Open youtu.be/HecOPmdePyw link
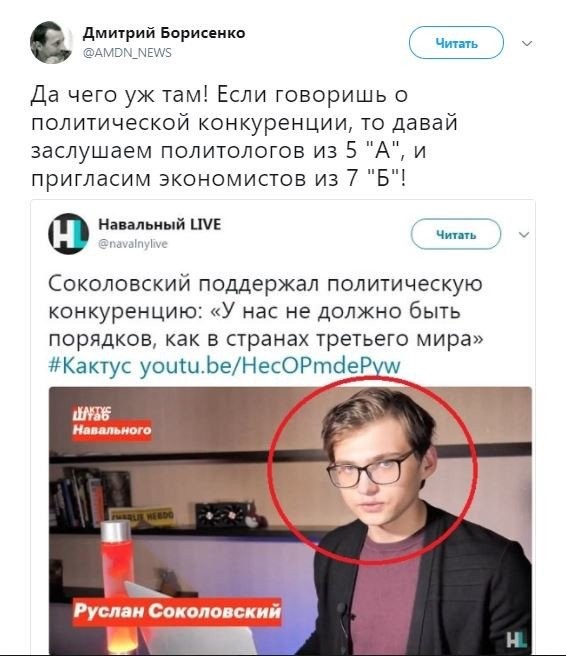 tap(270, 366)
